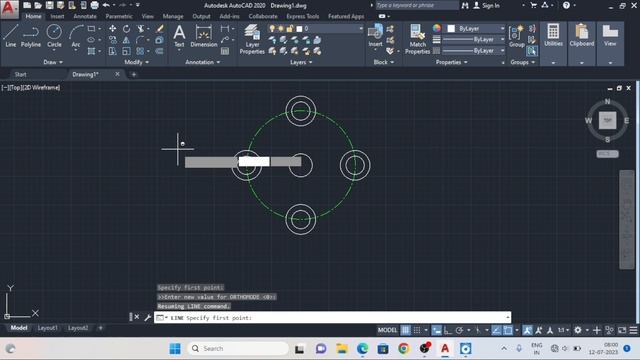Select the Mirror tool
Viewport: 640px width, 360px height.
point(127,40)
